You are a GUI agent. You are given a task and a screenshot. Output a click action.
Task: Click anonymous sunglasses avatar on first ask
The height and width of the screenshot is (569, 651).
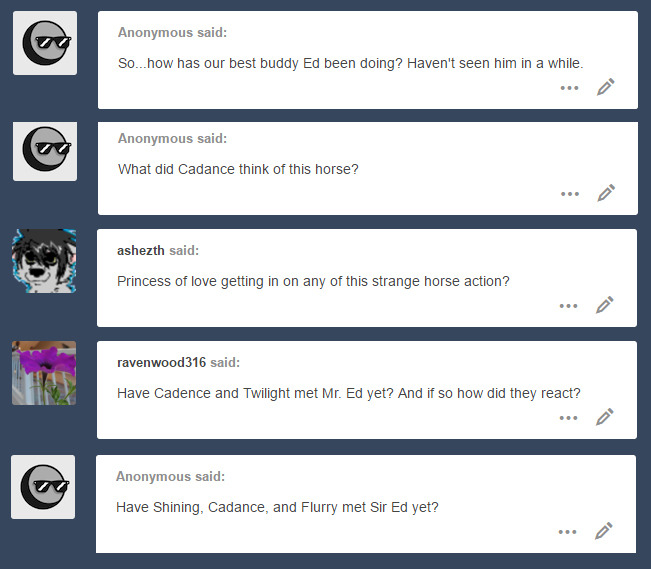point(45,43)
